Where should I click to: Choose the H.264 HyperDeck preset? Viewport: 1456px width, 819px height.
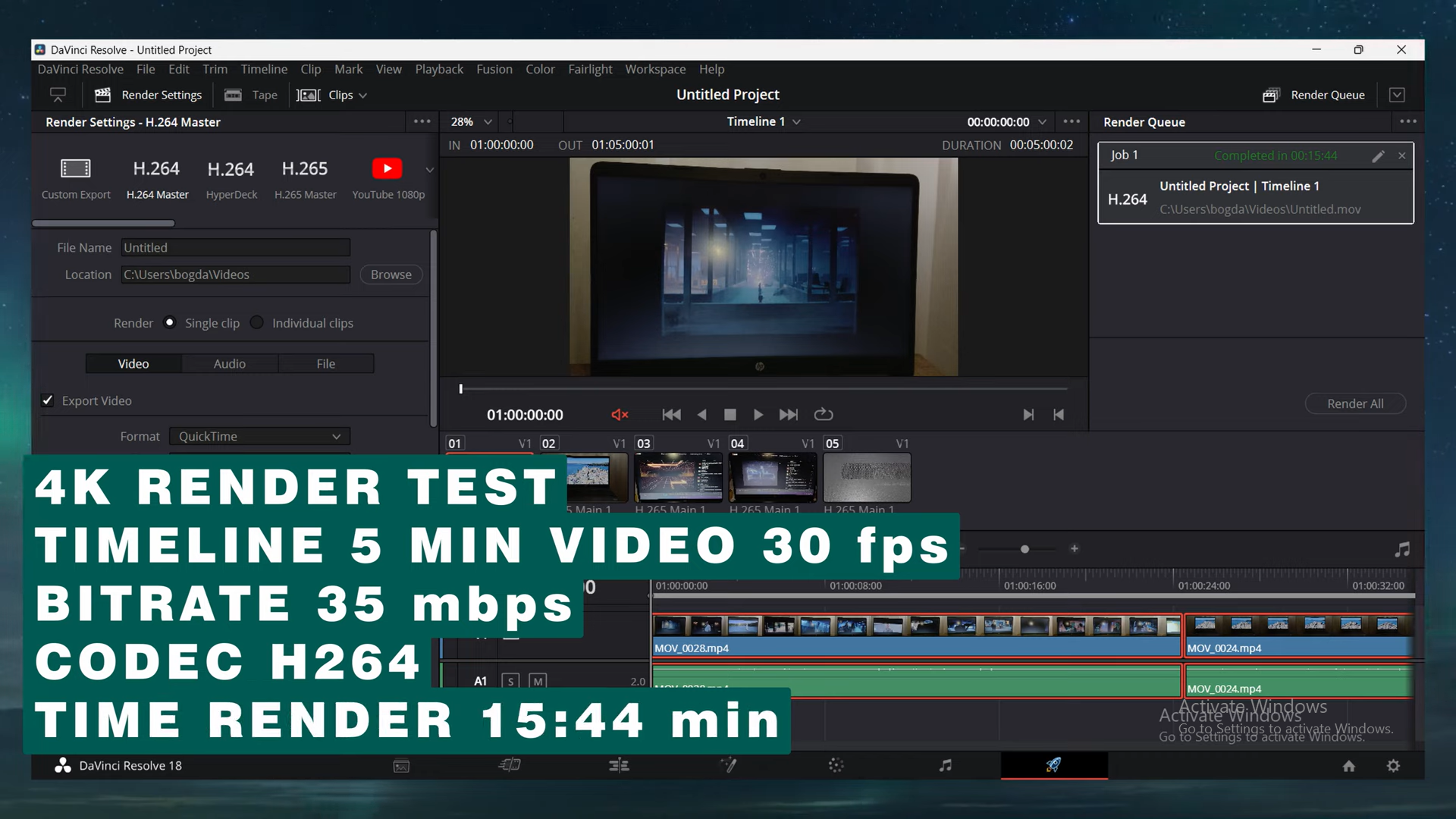point(231,178)
